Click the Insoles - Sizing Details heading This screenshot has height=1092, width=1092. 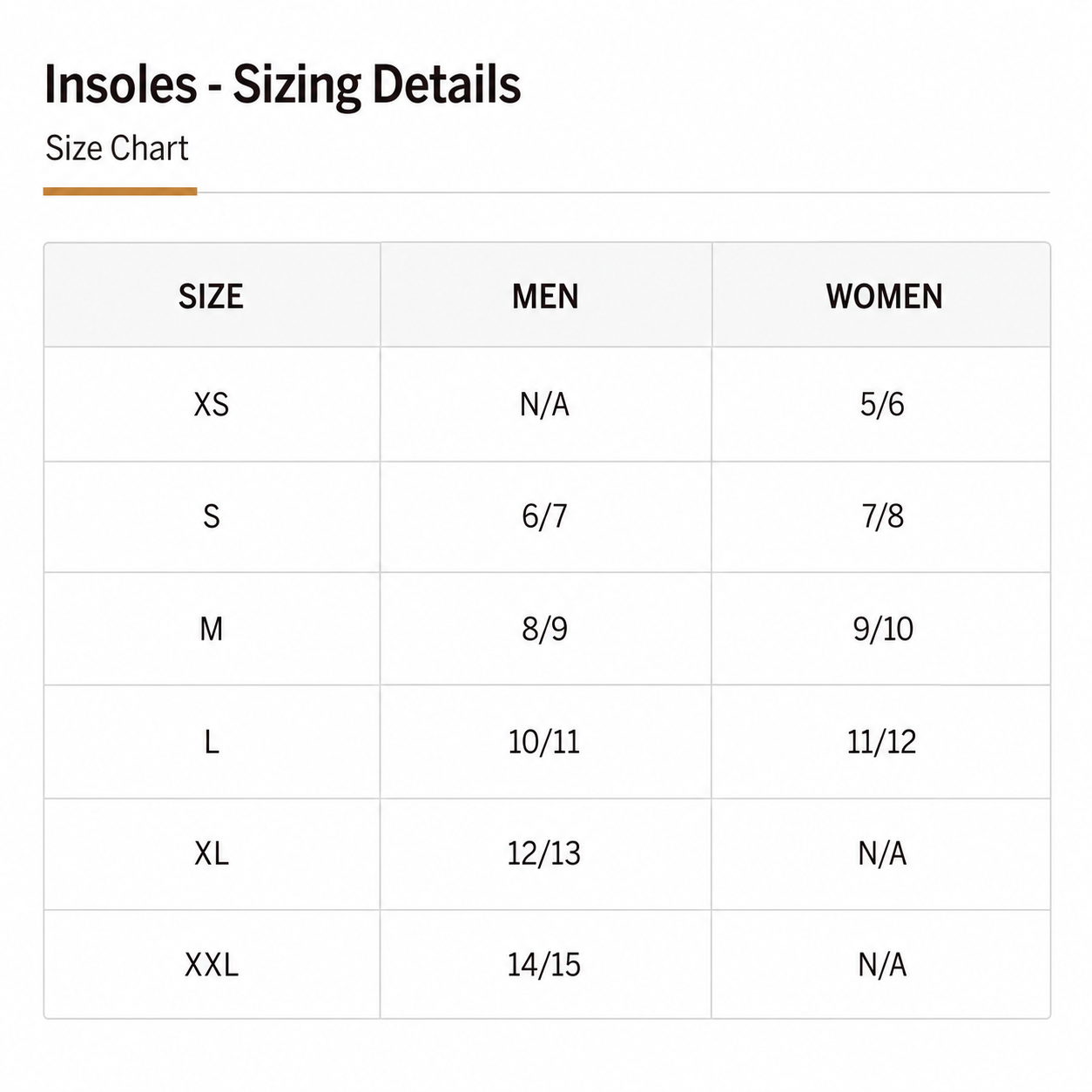coord(282,85)
